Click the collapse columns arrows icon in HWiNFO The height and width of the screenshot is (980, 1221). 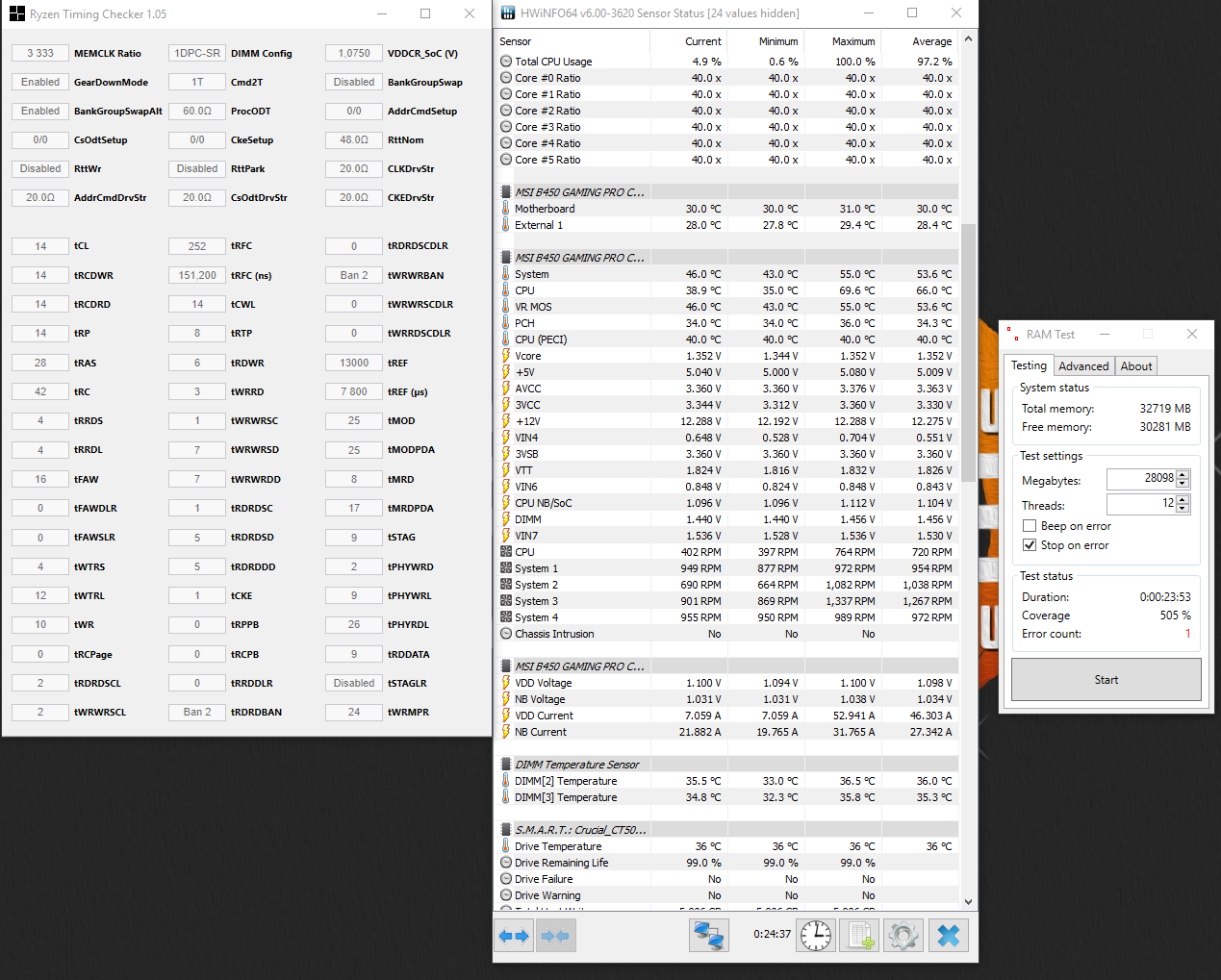click(555, 936)
